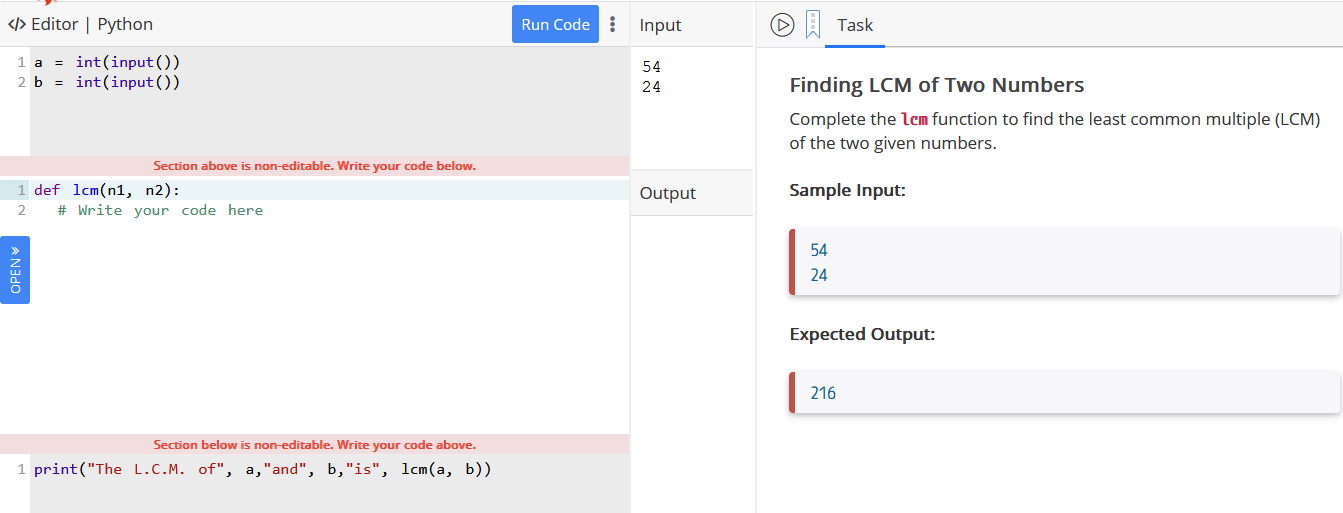Click the code editor icon before Editor
This screenshot has width=1343, height=513.
click(x=17, y=24)
